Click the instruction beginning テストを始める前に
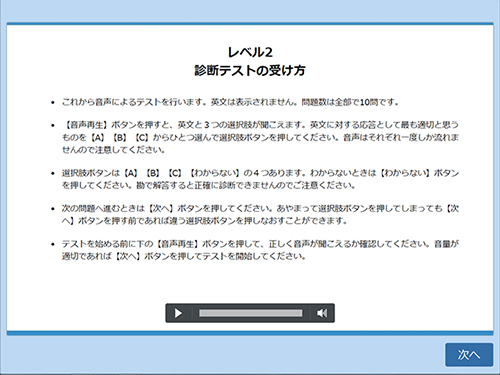 point(260,250)
